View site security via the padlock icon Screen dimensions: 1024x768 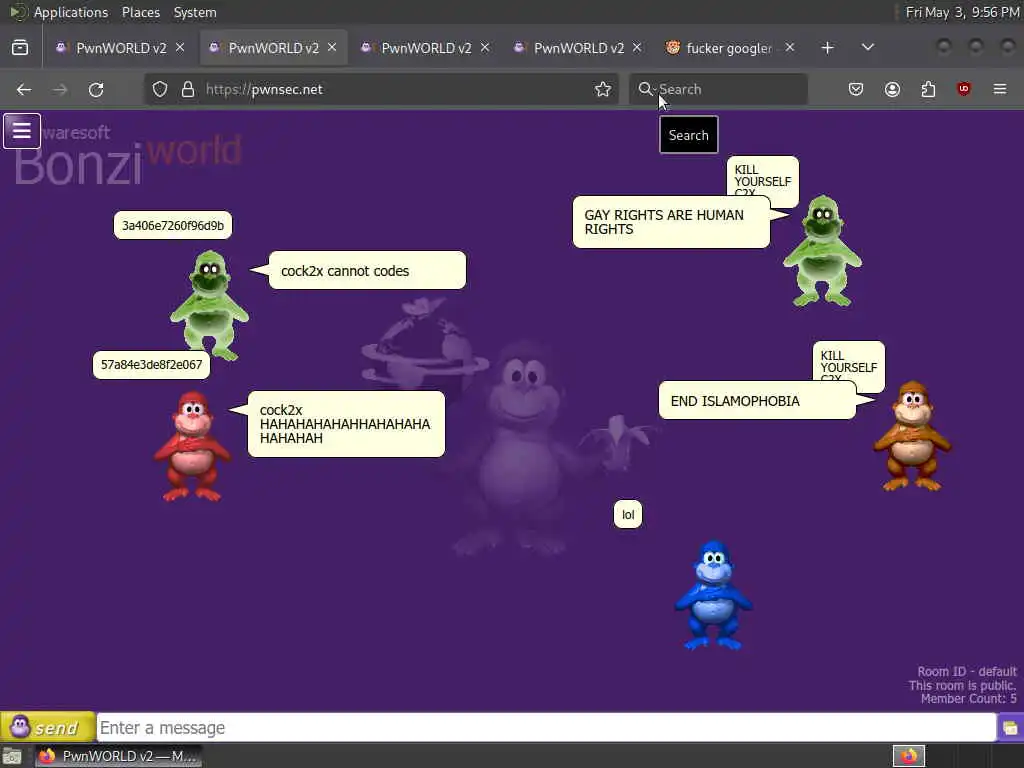pyautogui.click(x=188, y=89)
